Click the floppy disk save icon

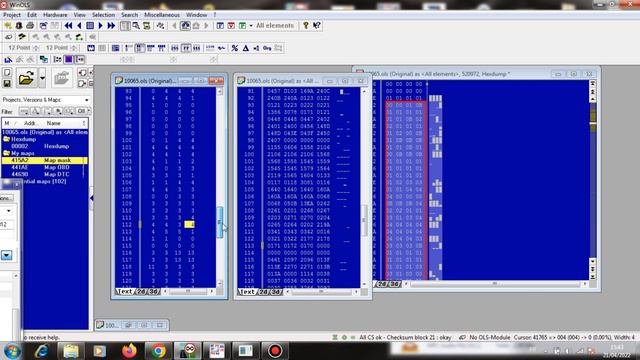[x=7, y=83]
